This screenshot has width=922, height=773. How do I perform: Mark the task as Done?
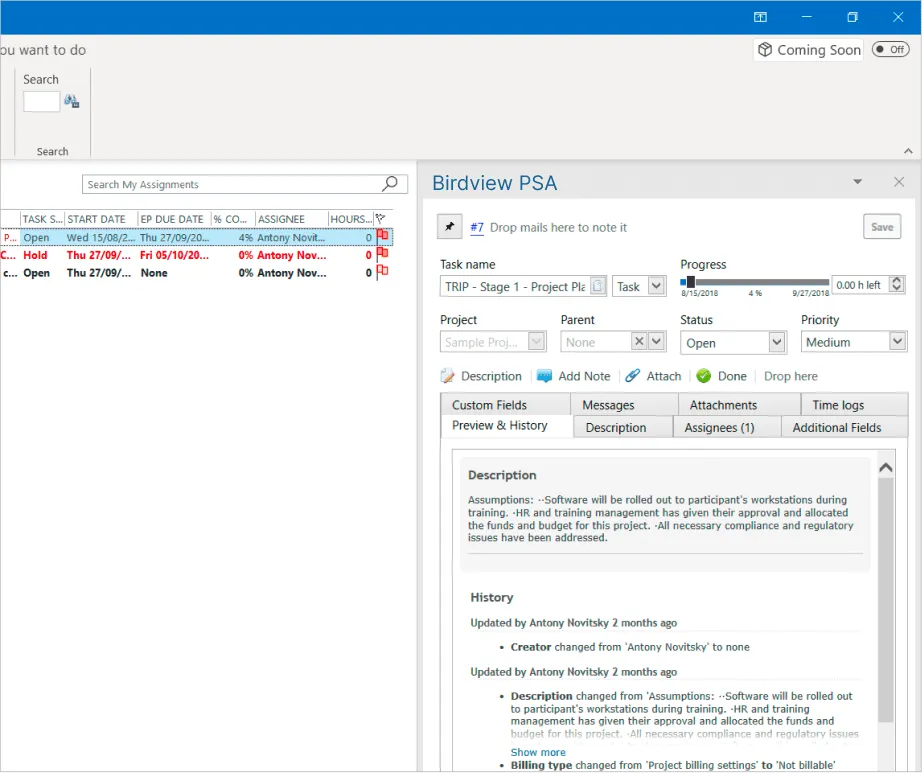721,376
